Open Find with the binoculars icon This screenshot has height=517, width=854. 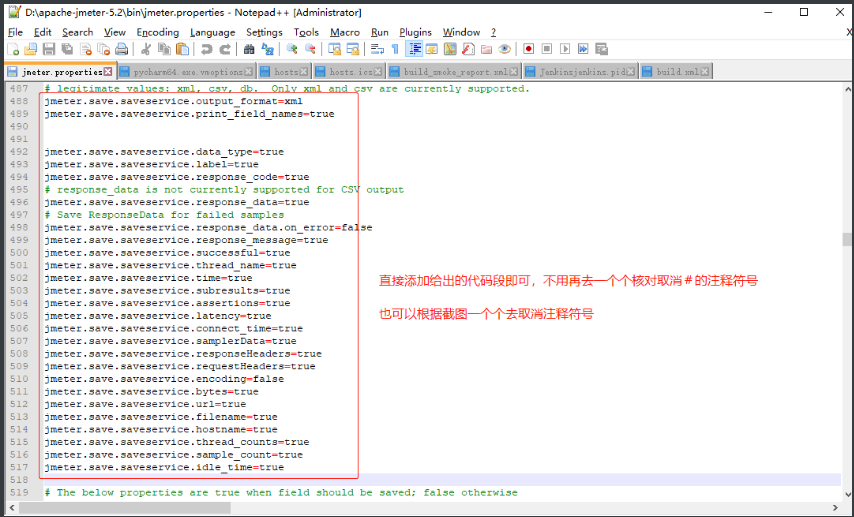pyautogui.click(x=249, y=50)
